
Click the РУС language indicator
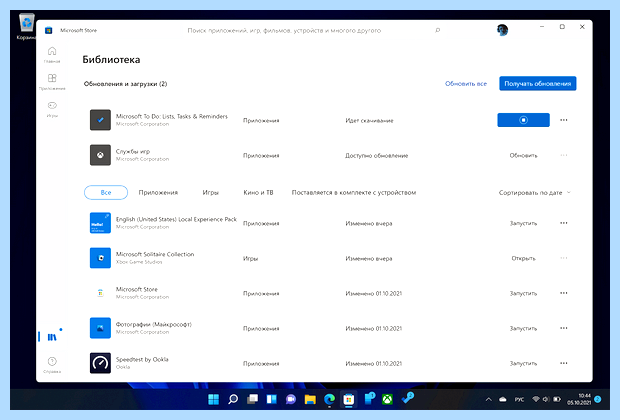pos(519,399)
